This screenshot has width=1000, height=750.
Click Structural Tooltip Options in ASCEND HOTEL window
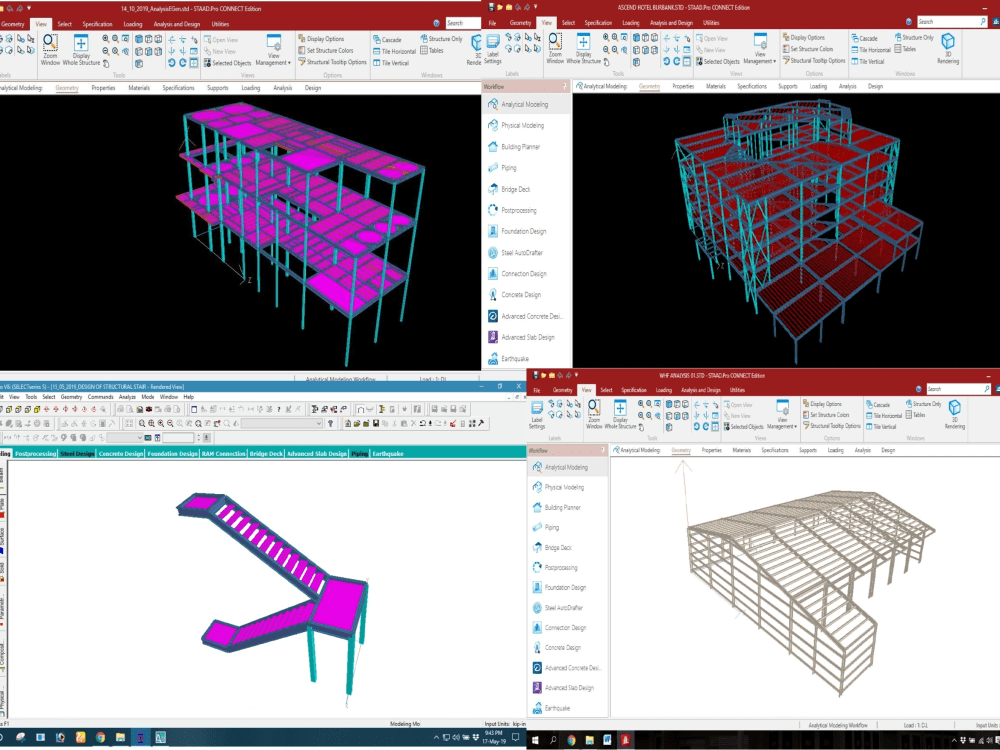[813, 61]
